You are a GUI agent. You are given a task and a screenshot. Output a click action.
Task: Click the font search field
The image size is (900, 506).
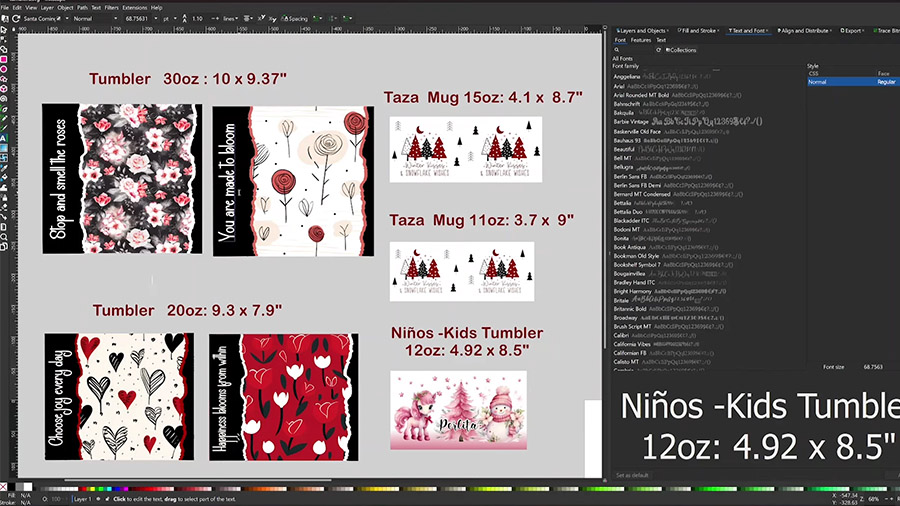636,50
